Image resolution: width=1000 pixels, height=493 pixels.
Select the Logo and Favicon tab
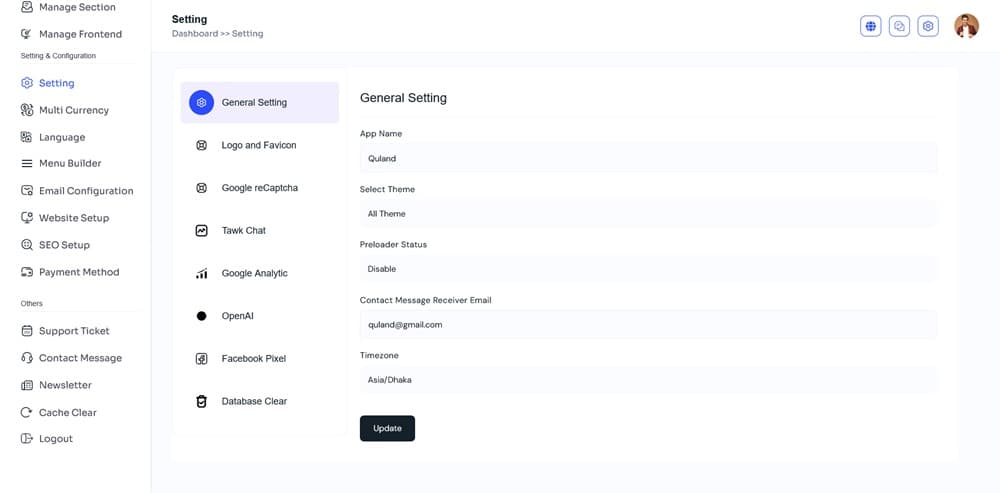[x=259, y=145]
